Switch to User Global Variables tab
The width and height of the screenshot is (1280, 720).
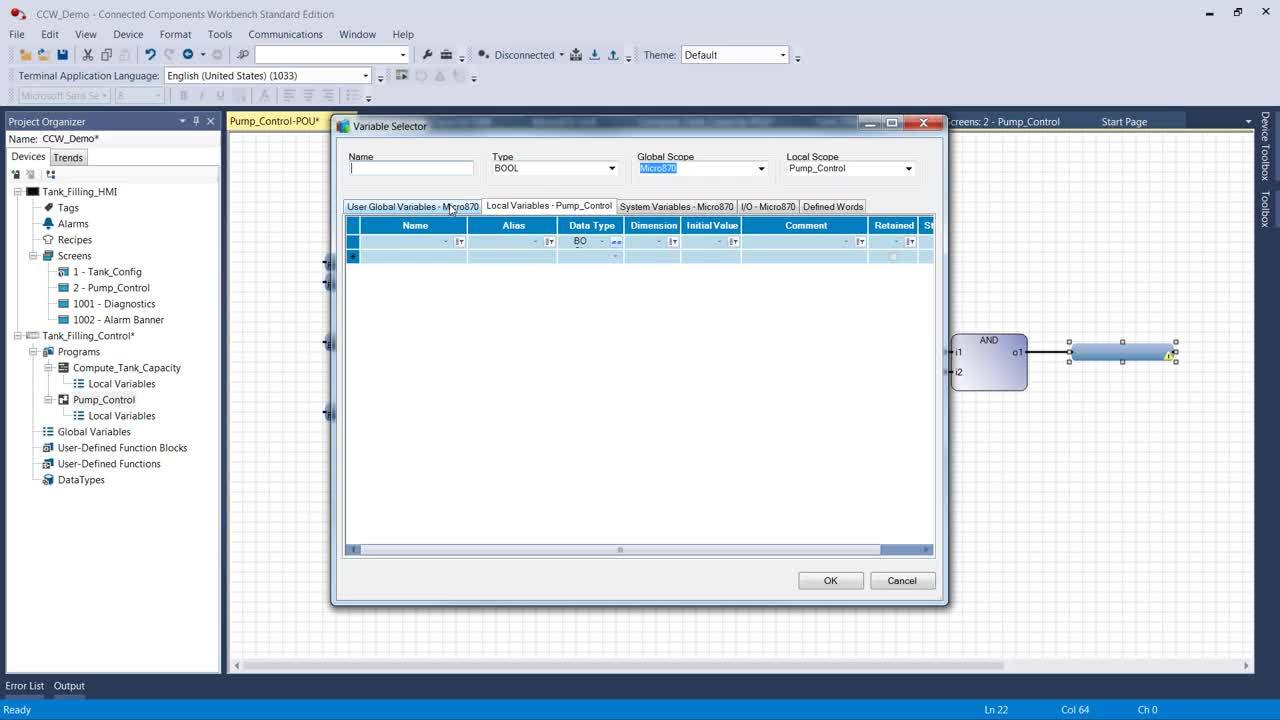(x=412, y=207)
